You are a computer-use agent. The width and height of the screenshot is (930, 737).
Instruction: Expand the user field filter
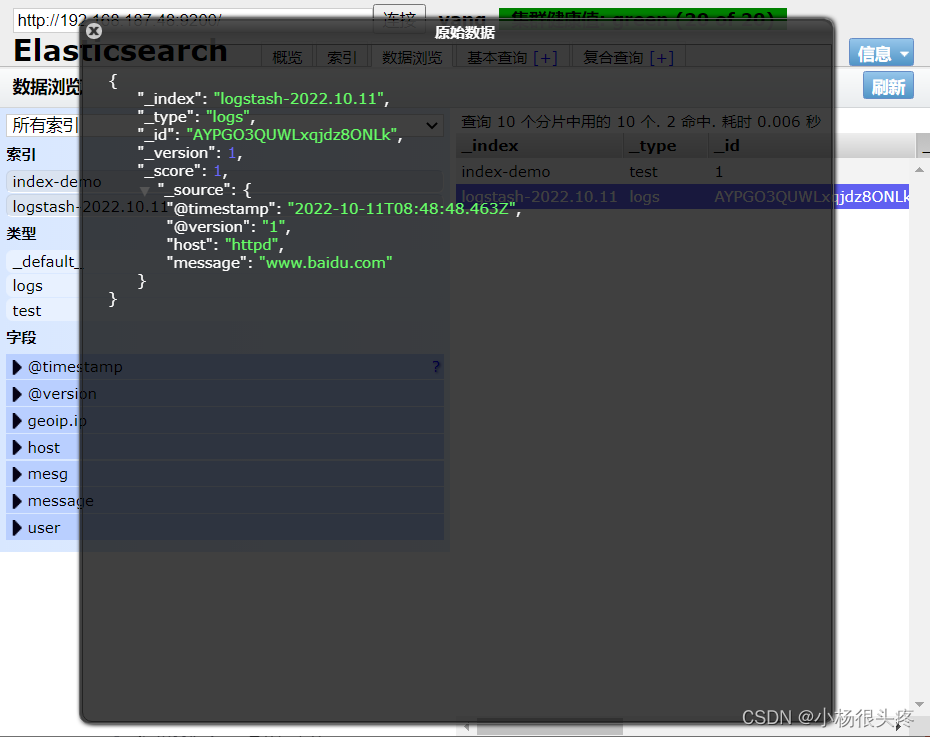tap(17, 527)
